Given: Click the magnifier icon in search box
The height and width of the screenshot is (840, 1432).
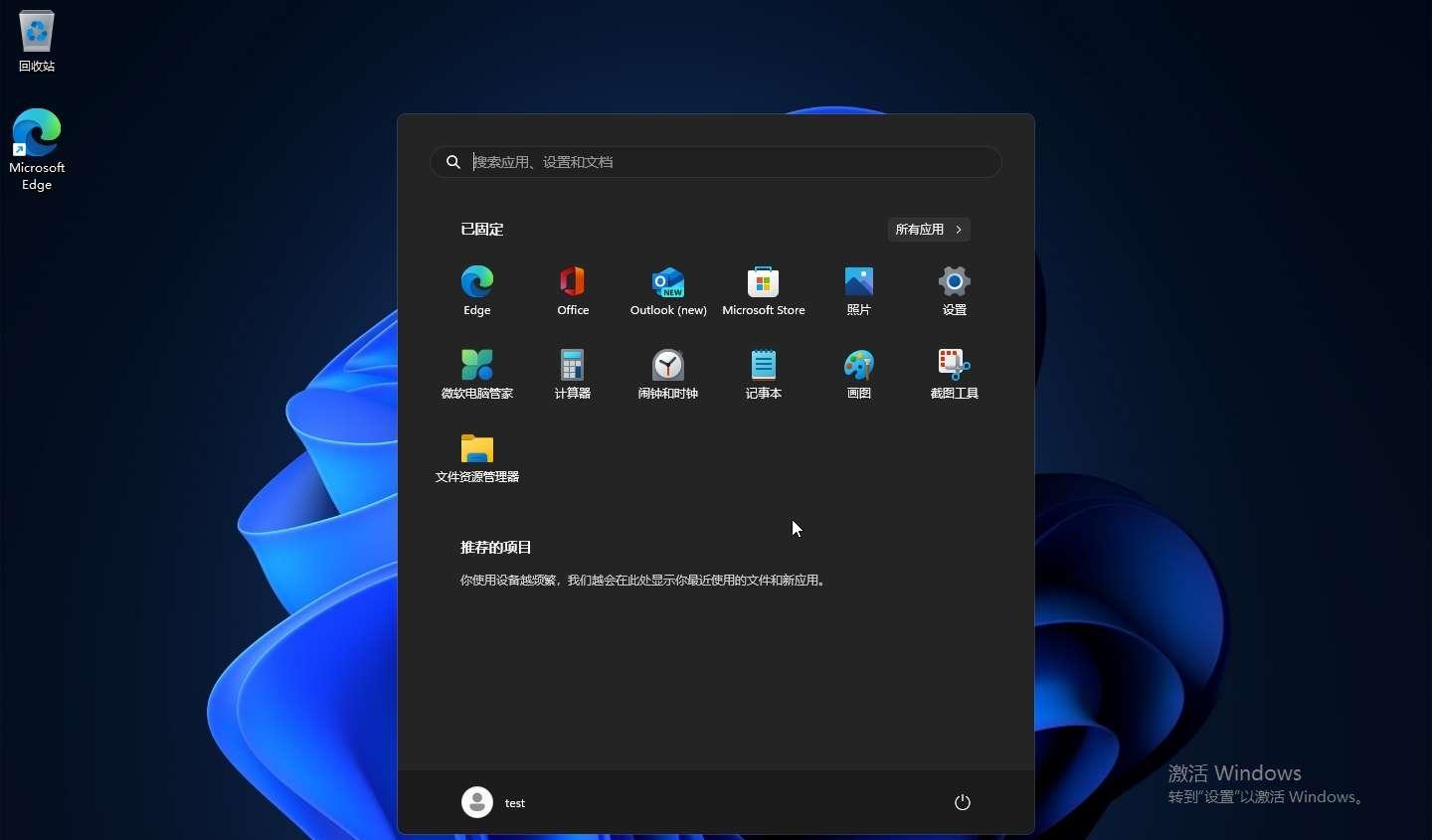Looking at the screenshot, I should 453,162.
